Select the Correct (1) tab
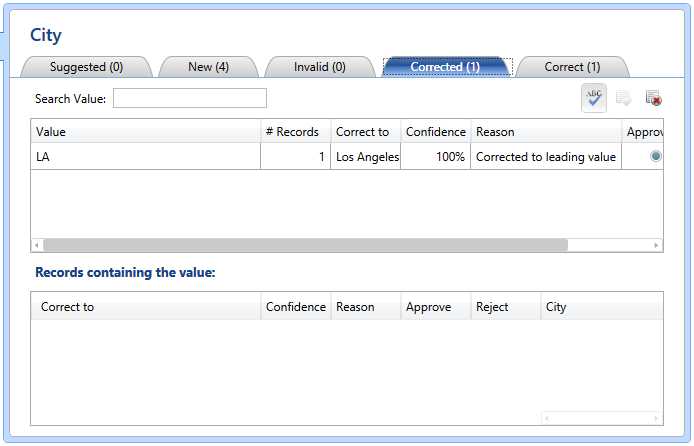The height and width of the screenshot is (446, 694). [572, 67]
